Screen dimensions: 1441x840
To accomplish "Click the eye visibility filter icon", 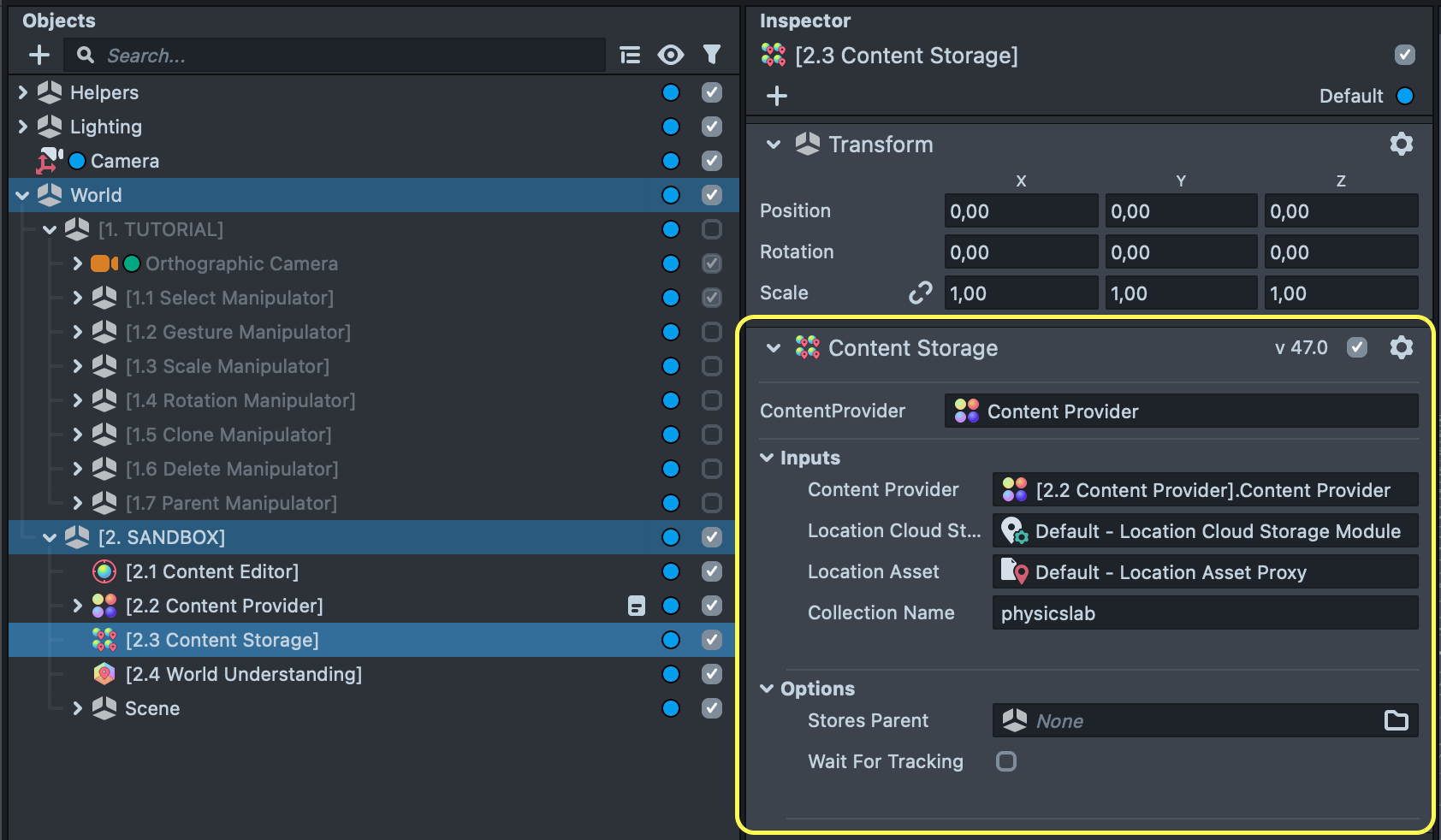I will tap(671, 56).
